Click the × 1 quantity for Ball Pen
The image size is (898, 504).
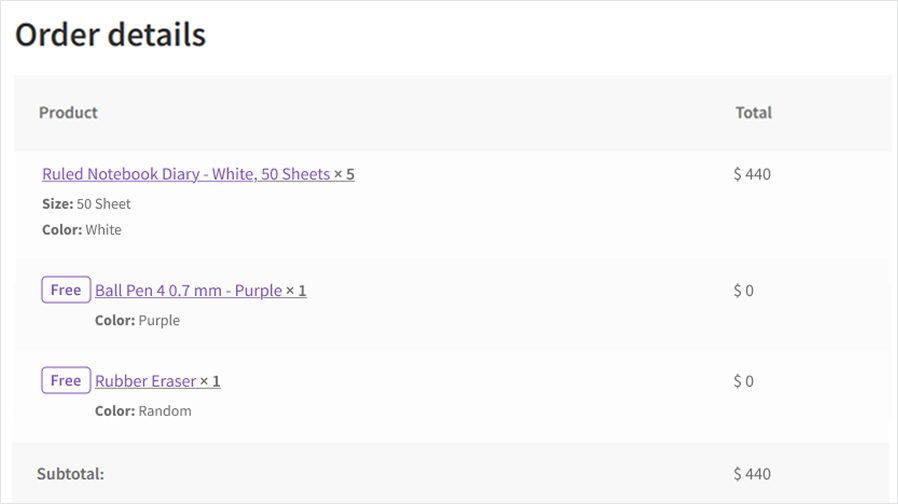coord(296,291)
